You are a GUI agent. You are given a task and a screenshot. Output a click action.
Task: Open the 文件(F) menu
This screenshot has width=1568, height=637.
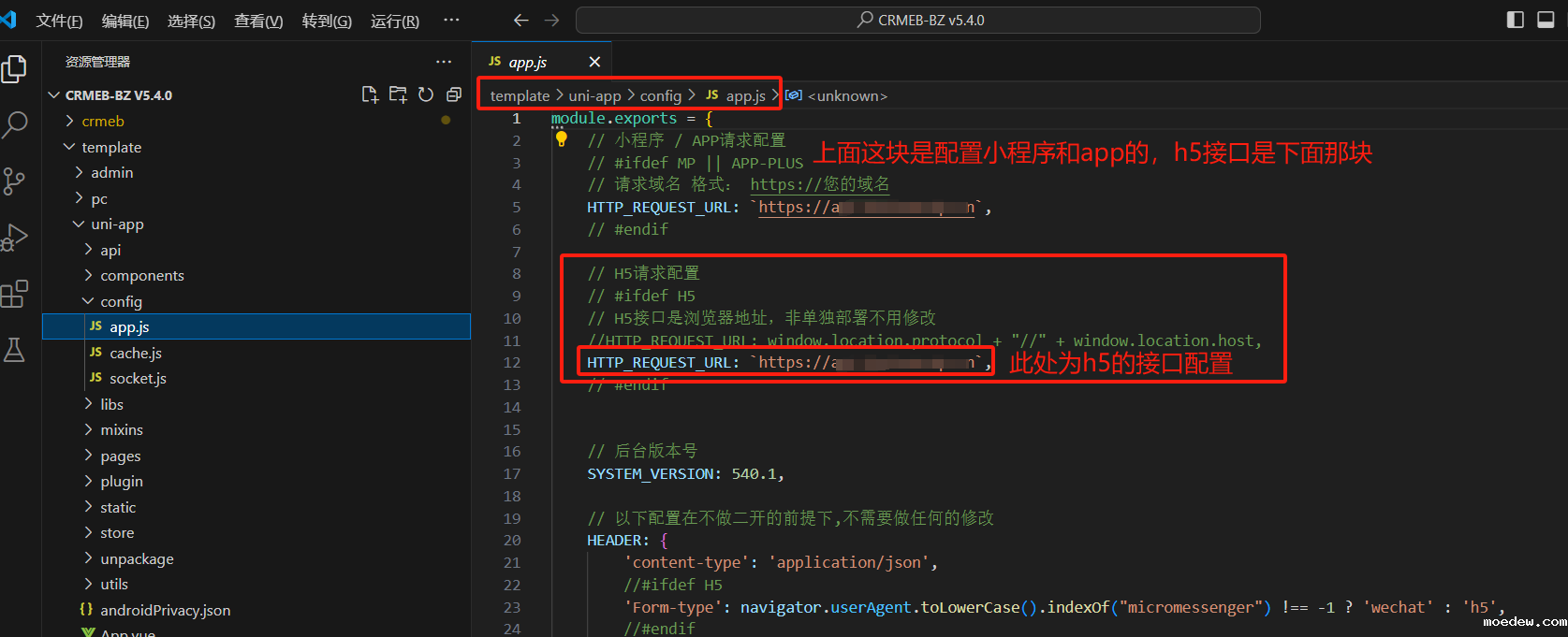click(x=59, y=21)
